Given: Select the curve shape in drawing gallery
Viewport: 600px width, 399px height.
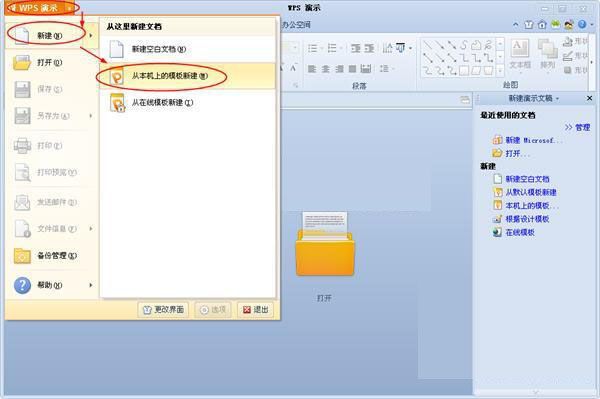Looking at the screenshot, I should (464, 45).
